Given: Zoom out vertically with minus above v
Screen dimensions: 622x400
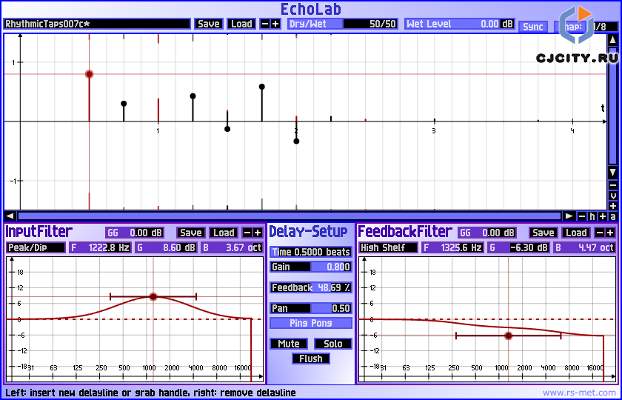Looking at the screenshot, I should (613, 185).
